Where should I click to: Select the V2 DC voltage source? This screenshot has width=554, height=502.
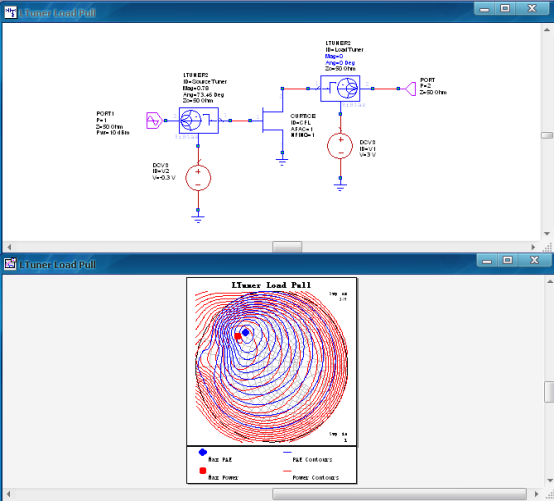(198, 178)
